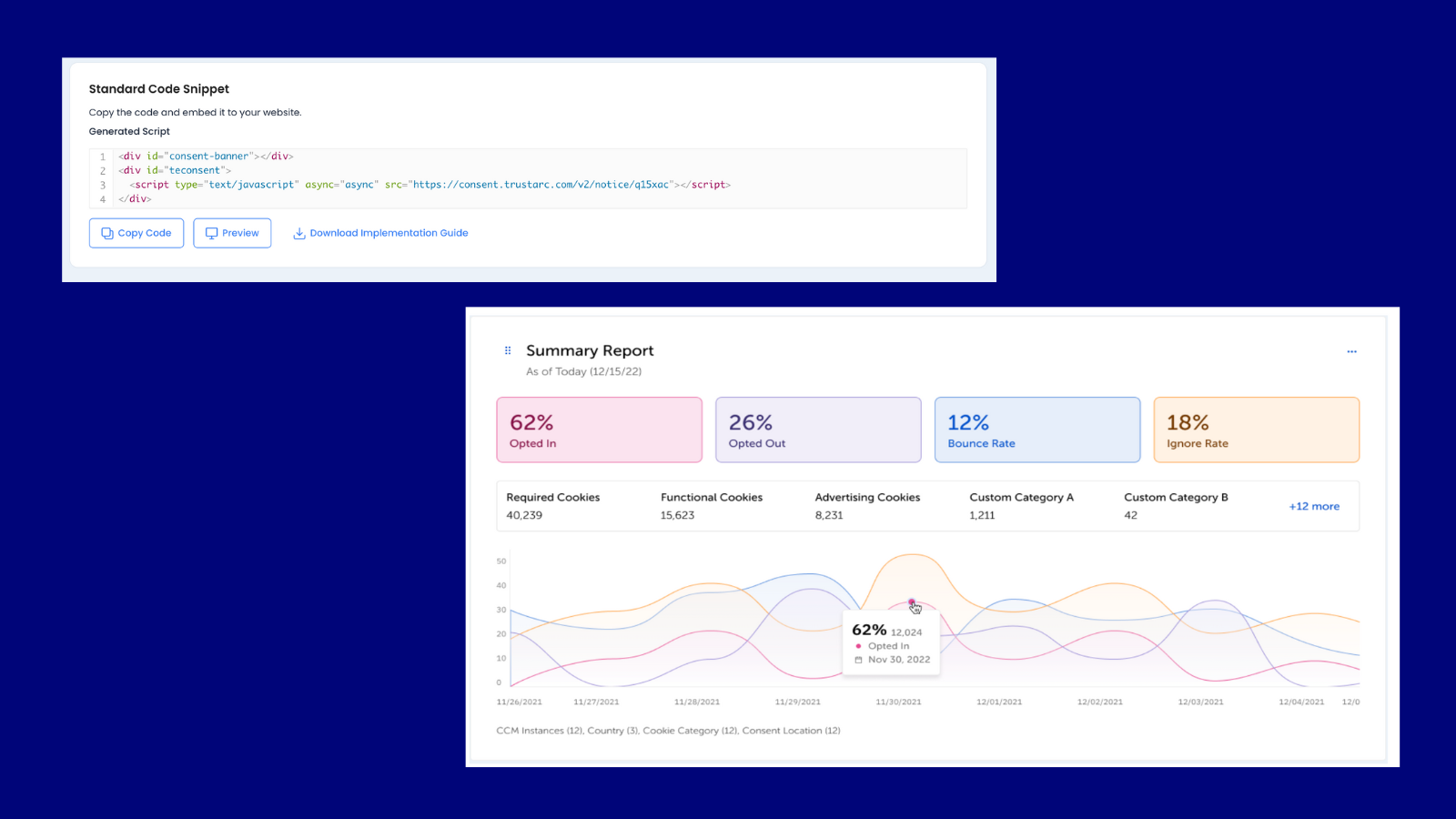Click the download arrow icon
Viewport: 1456px width, 819px height.
coord(298,233)
